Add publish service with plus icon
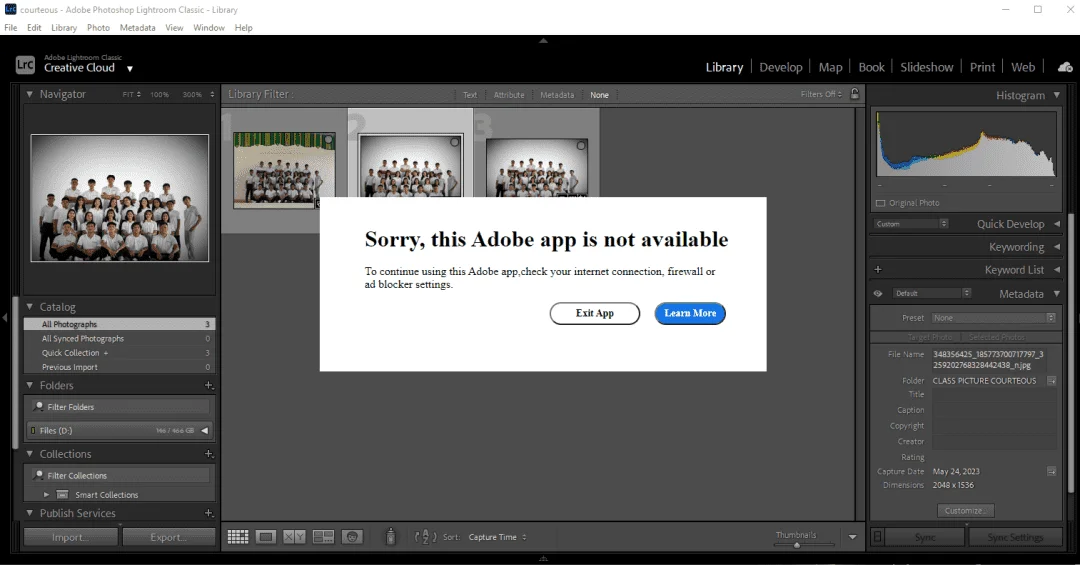This screenshot has height=565, width=1080. click(x=209, y=513)
